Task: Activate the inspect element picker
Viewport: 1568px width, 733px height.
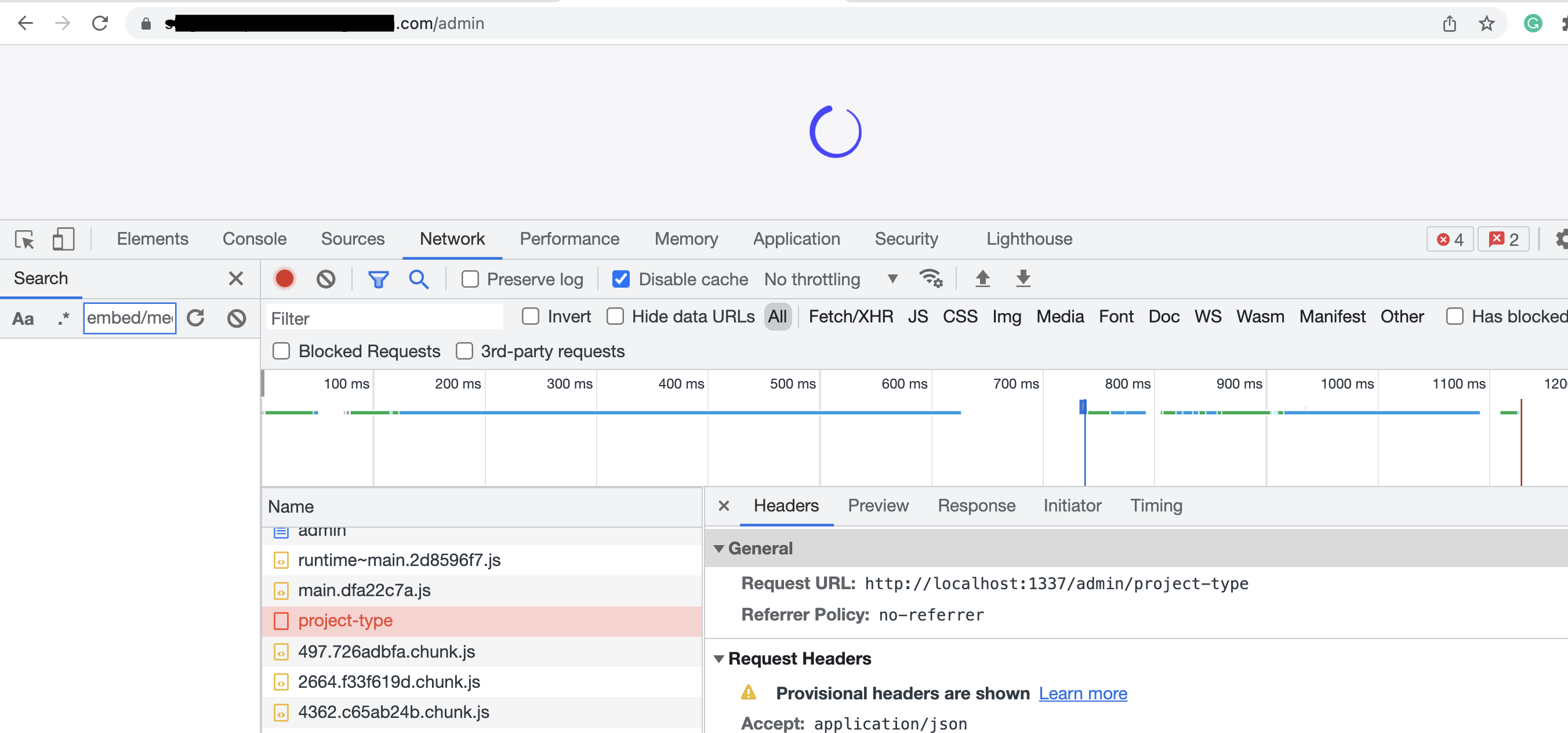Action: coord(24,239)
